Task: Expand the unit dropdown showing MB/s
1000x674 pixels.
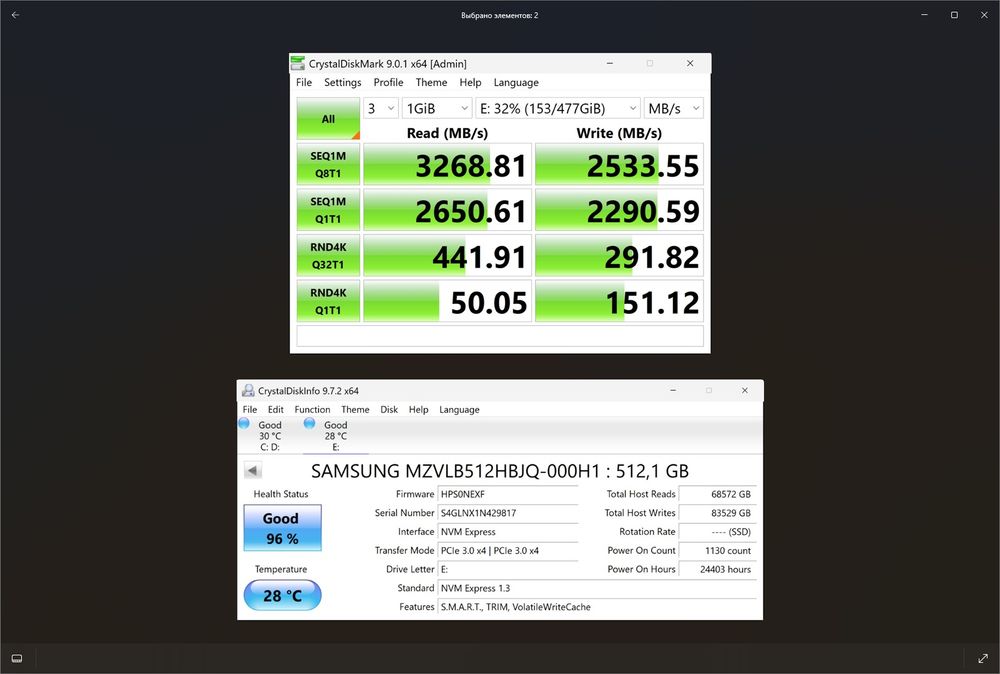Action: click(673, 108)
